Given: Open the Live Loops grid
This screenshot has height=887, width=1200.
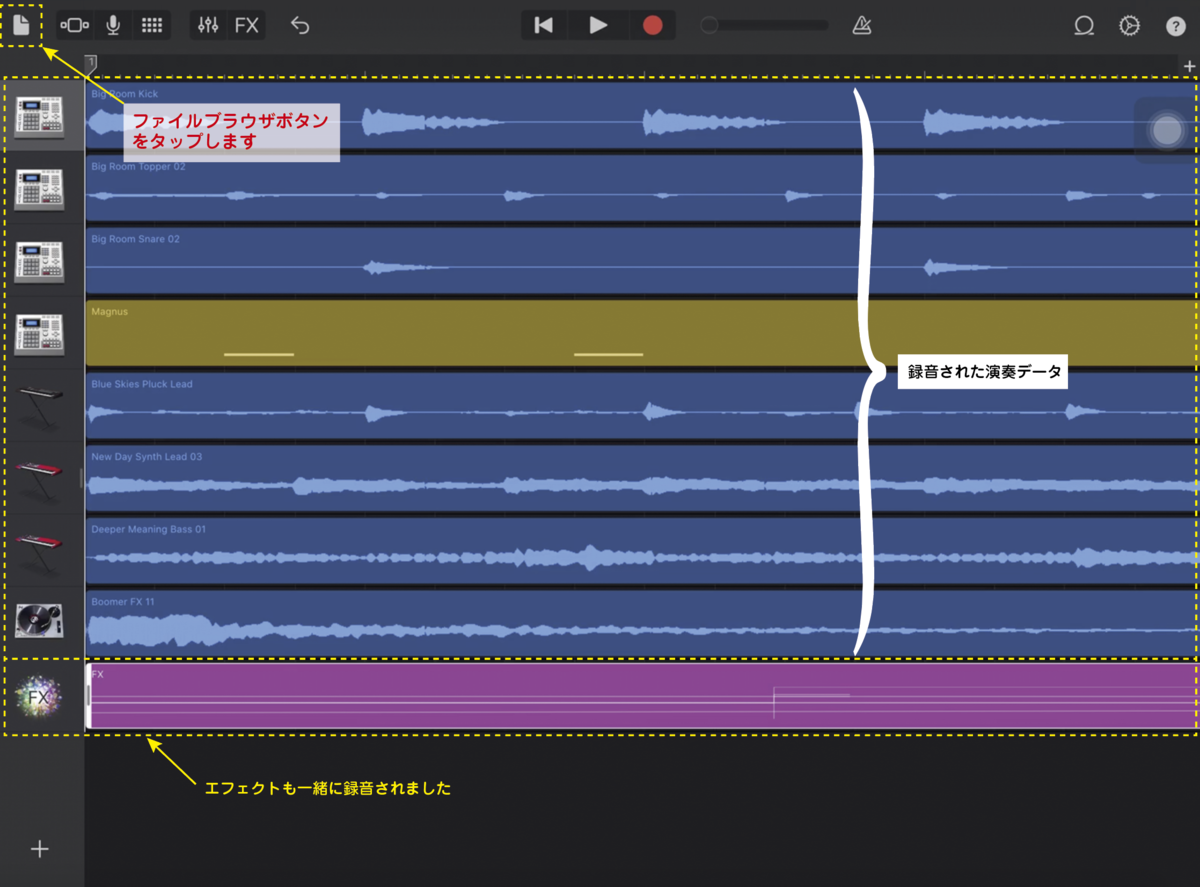Looking at the screenshot, I should coord(152,25).
